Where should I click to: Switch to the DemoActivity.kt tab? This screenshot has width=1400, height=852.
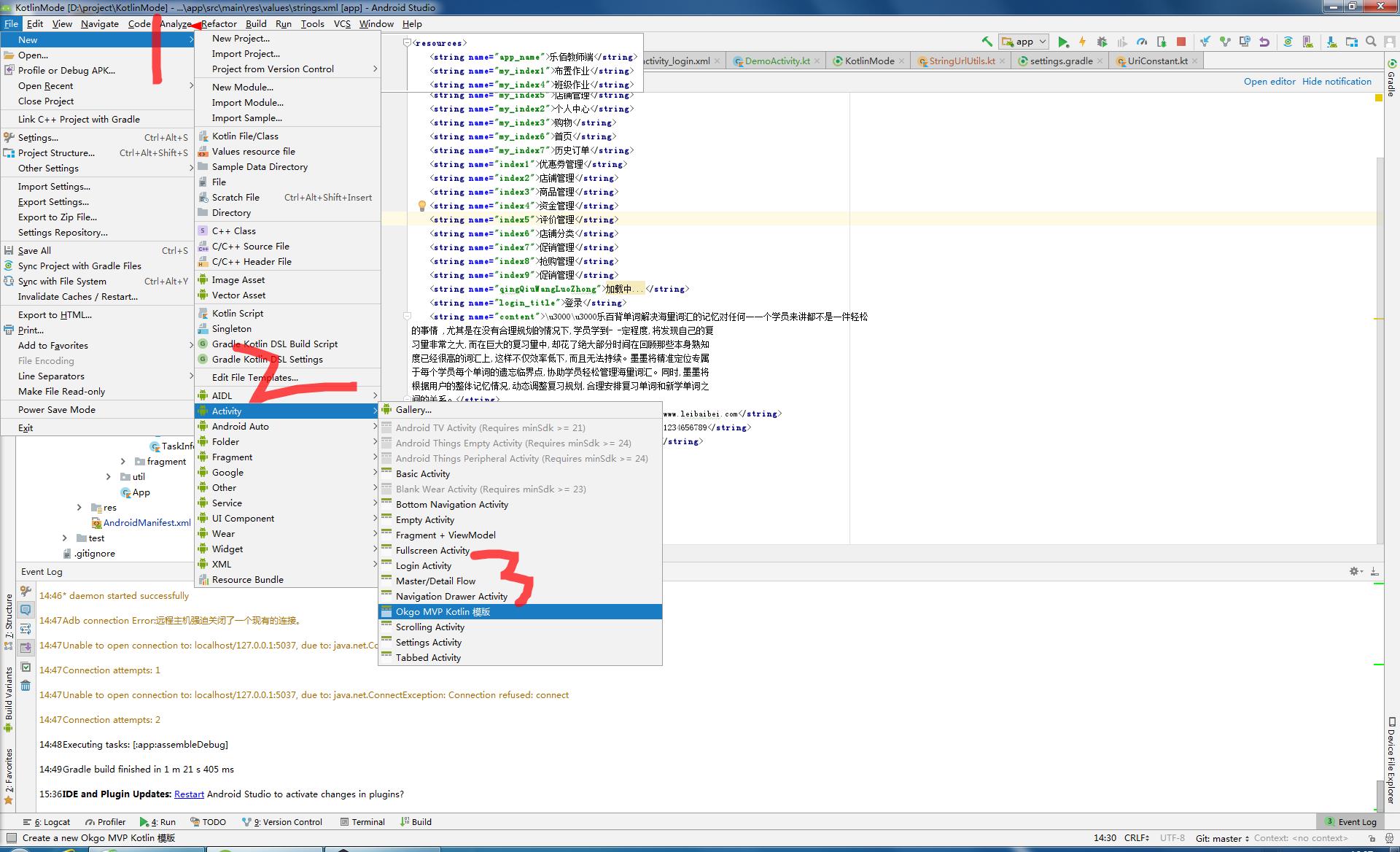point(777,61)
